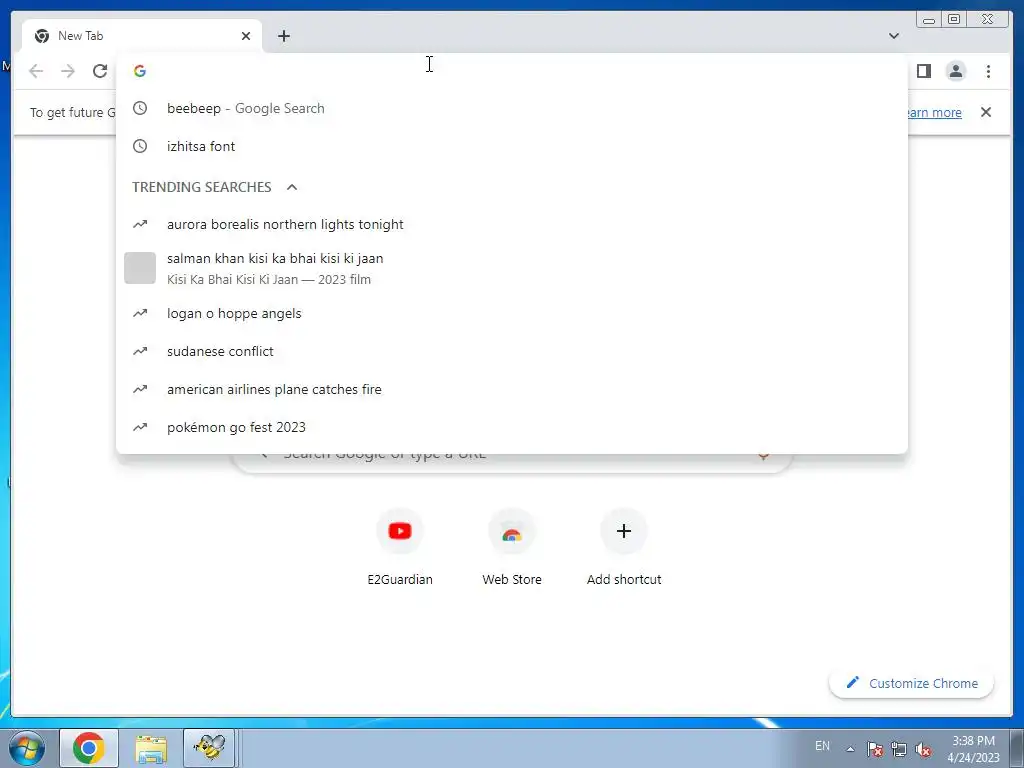The width and height of the screenshot is (1024, 768).
Task: Open the clock showing 3:38 PM
Action: pyautogui.click(x=973, y=749)
